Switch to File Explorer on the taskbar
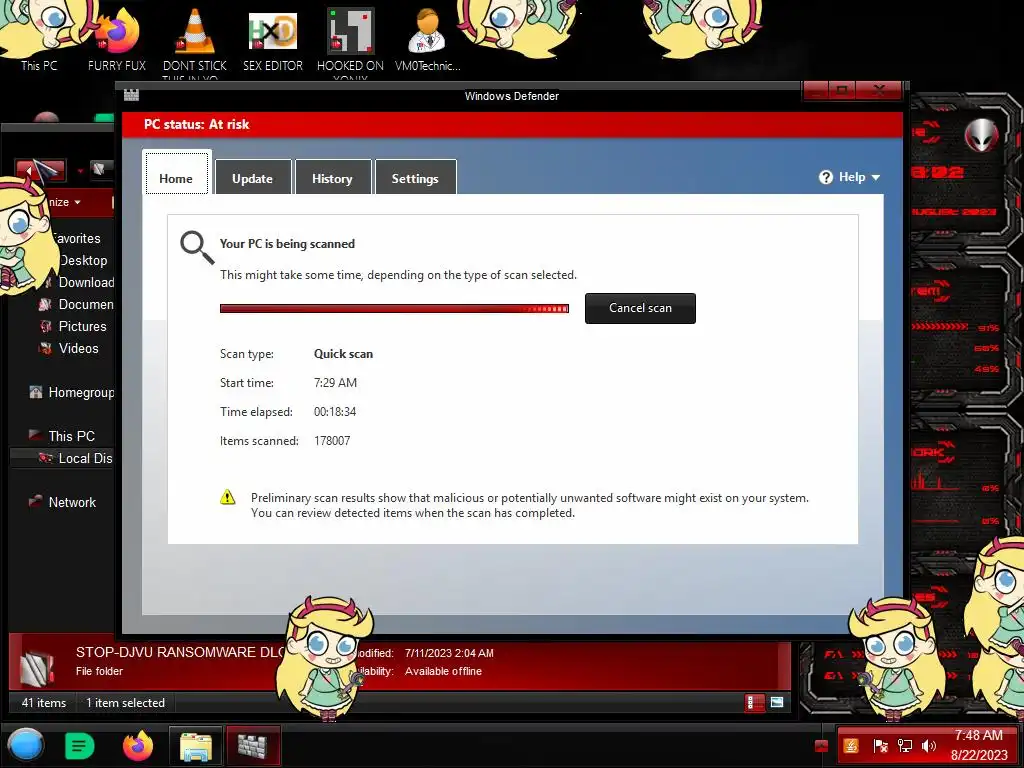Screen dimensions: 1024x768 click(195, 746)
